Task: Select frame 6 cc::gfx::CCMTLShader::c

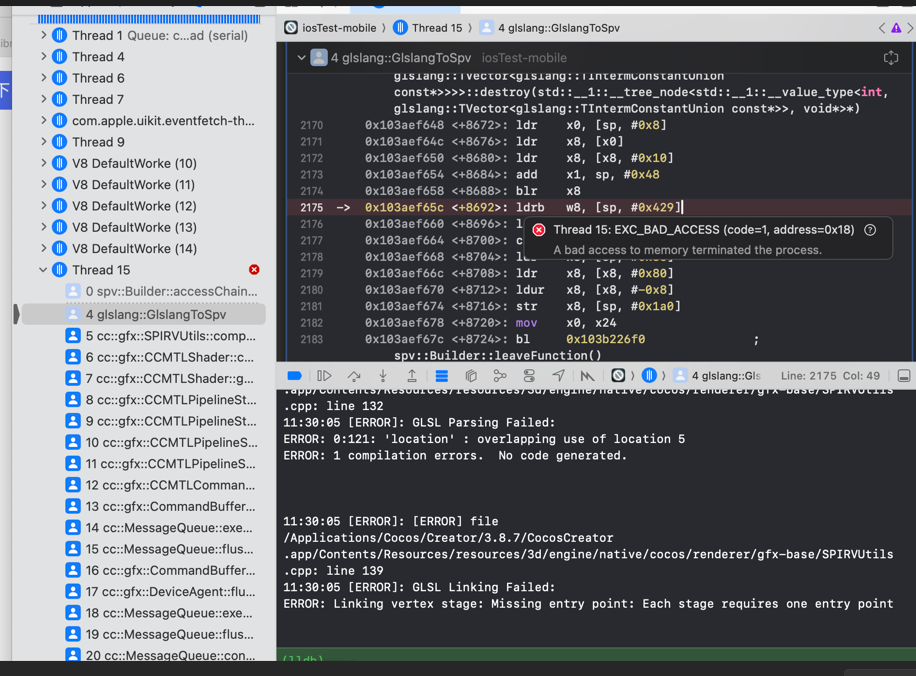Action: coord(159,357)
